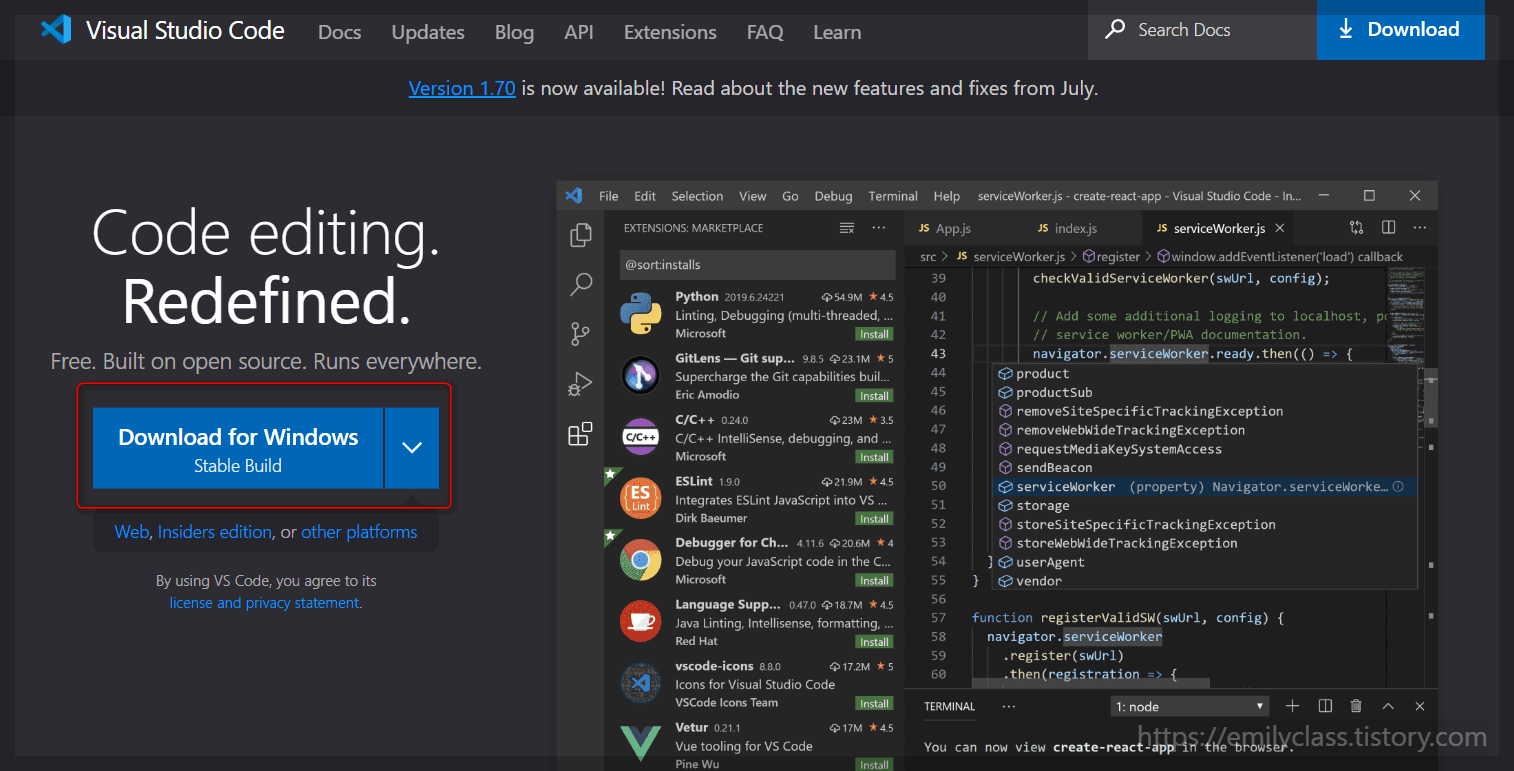Switch to the App.js editor tab

(x=944, y=228)
